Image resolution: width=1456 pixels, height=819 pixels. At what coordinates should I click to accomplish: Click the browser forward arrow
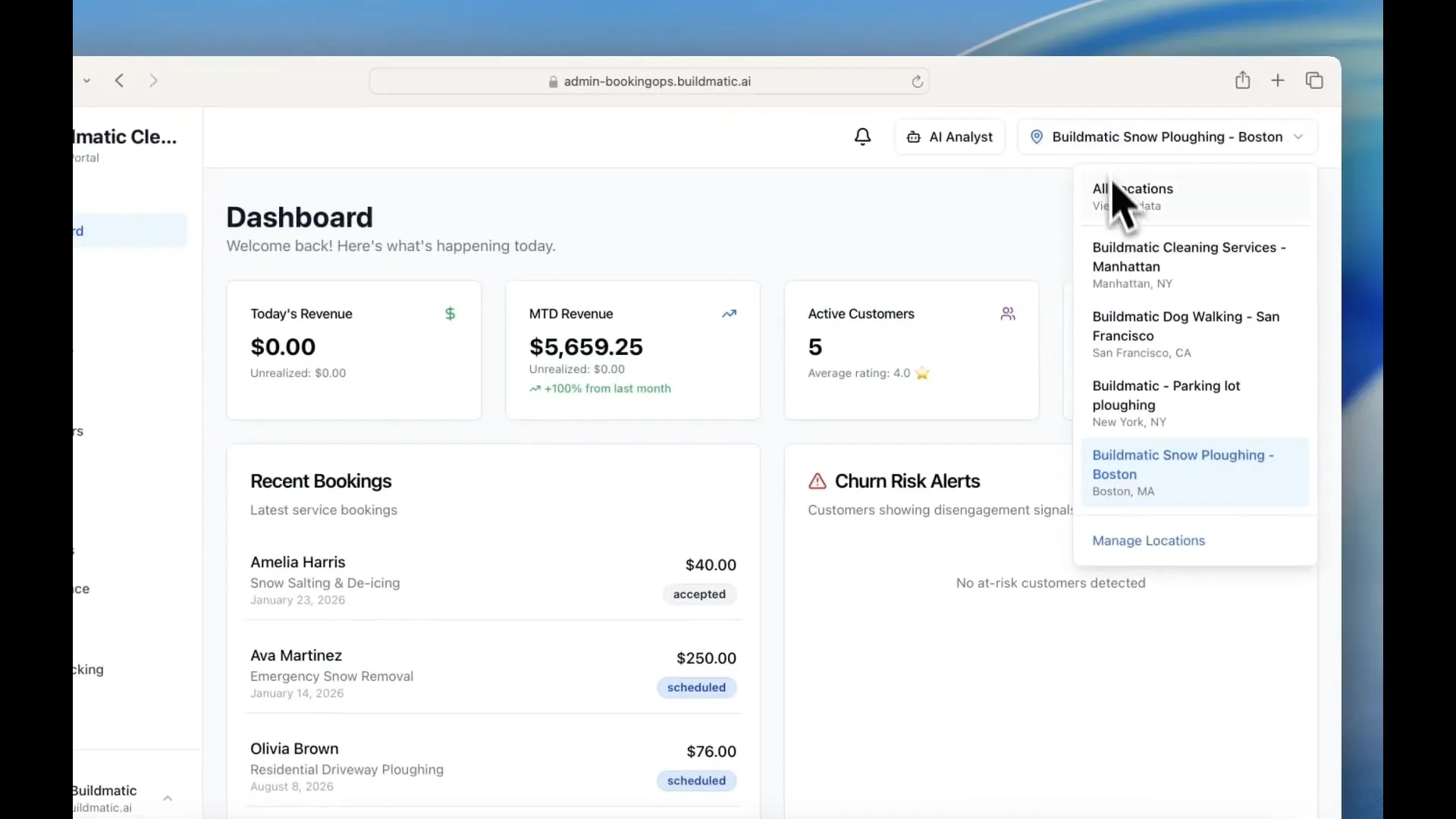click(154, 80)
